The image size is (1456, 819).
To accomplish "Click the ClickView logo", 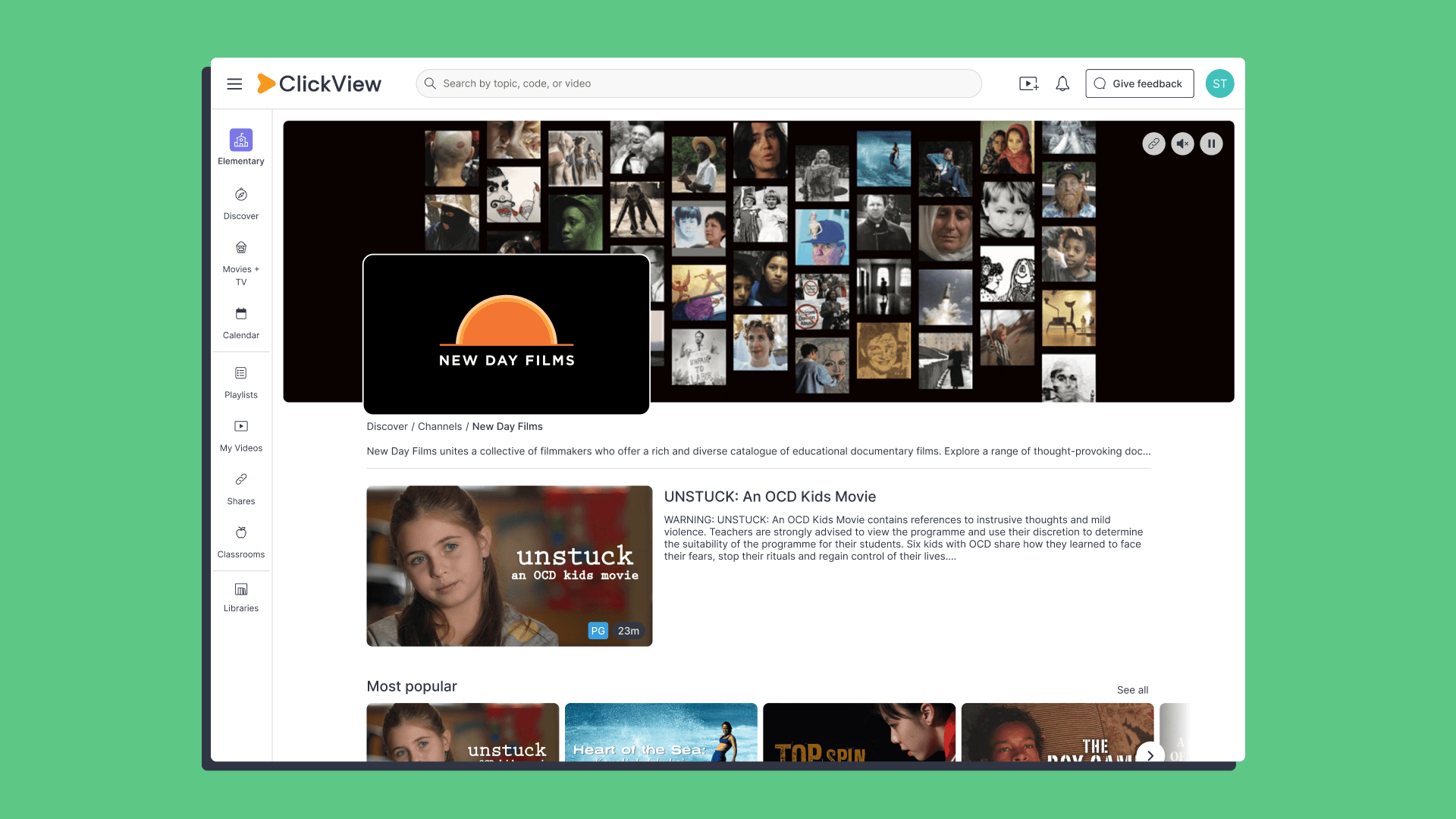I will tap(319, 83).
